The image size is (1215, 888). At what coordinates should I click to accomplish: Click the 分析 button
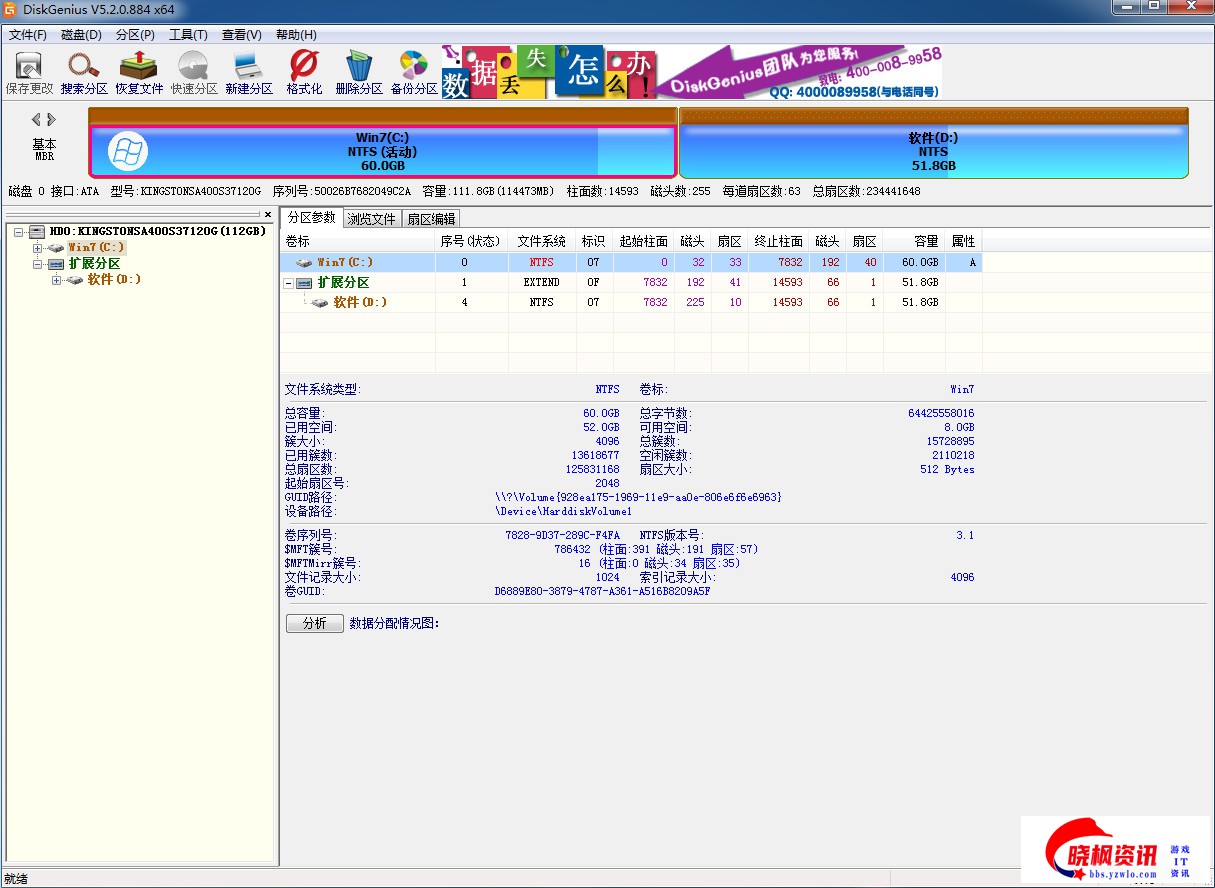pos(314,623)
